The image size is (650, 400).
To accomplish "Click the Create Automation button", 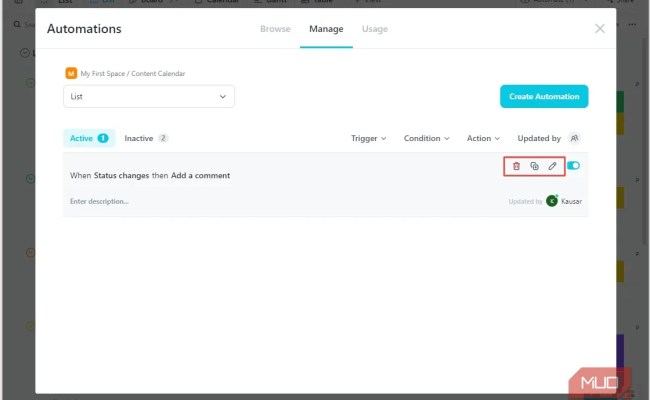I will 544,97.
